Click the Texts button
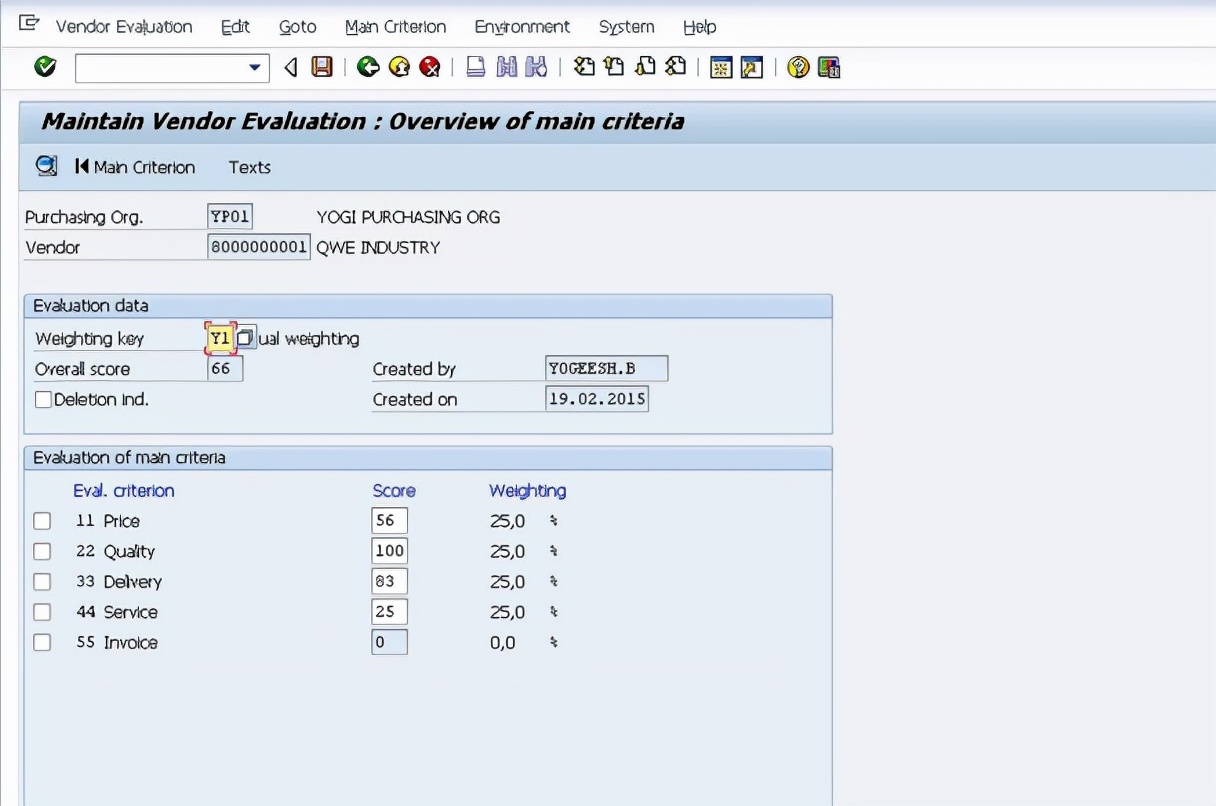Viewport: 1216px width, 806px height. tap(250, 167)
